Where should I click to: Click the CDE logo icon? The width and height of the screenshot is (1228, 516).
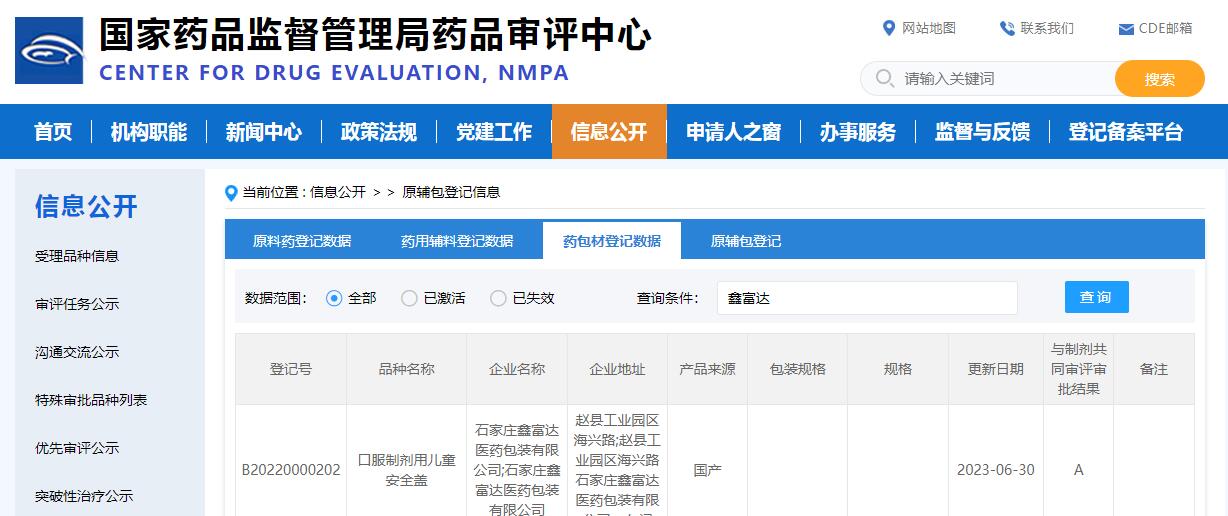[x=49, y=50]
